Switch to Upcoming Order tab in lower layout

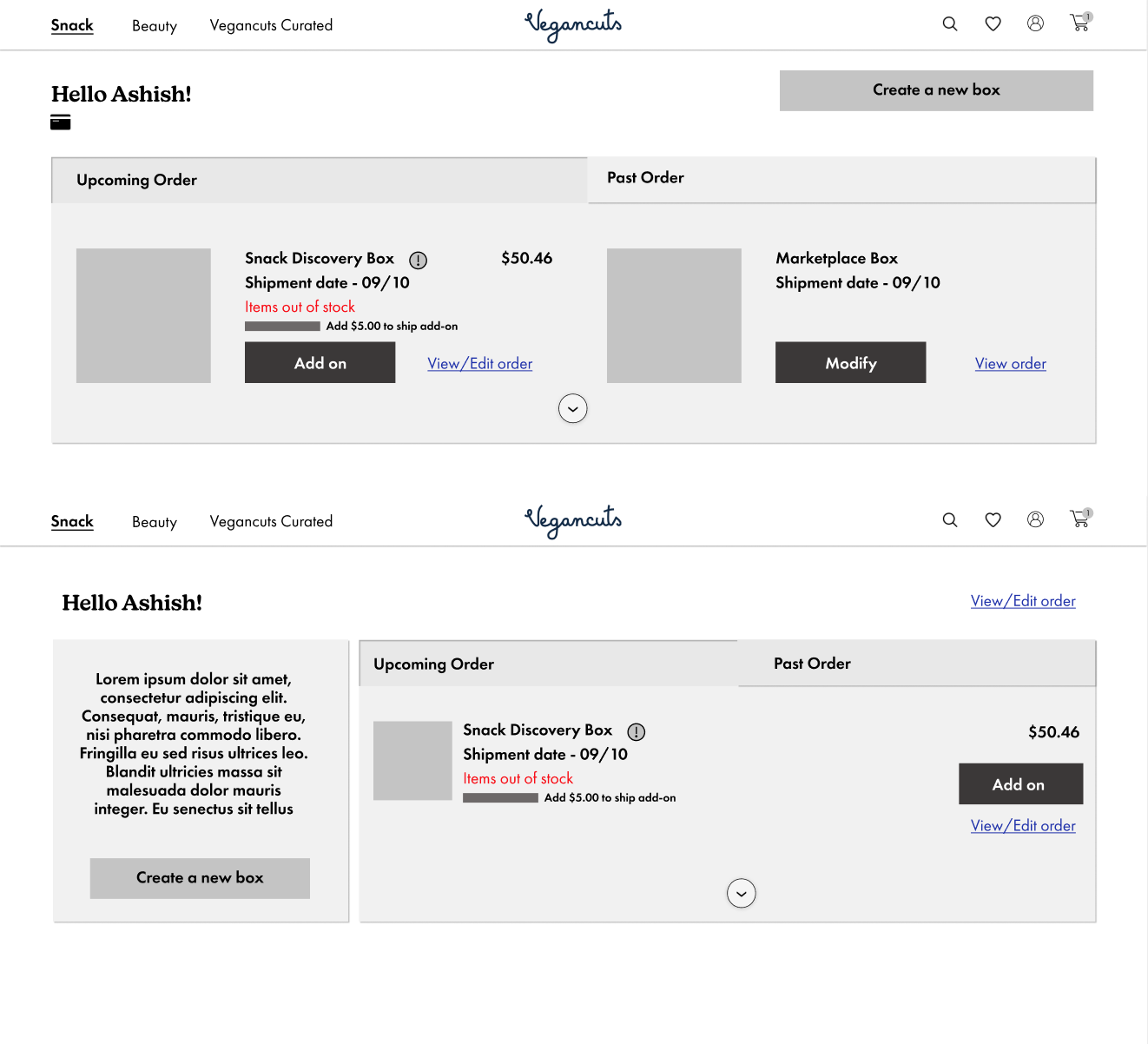coord(548,664)
